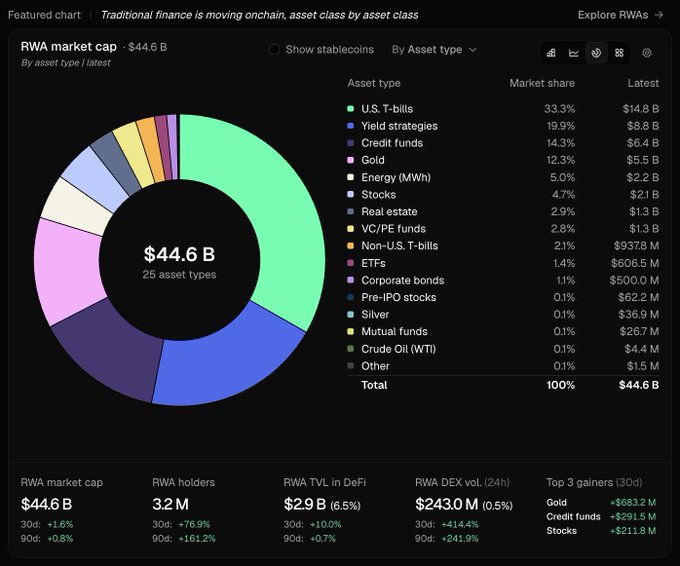Click the RWA holders 3.2 M figure
The image size is (680, 566).
[x=170, y=504]
